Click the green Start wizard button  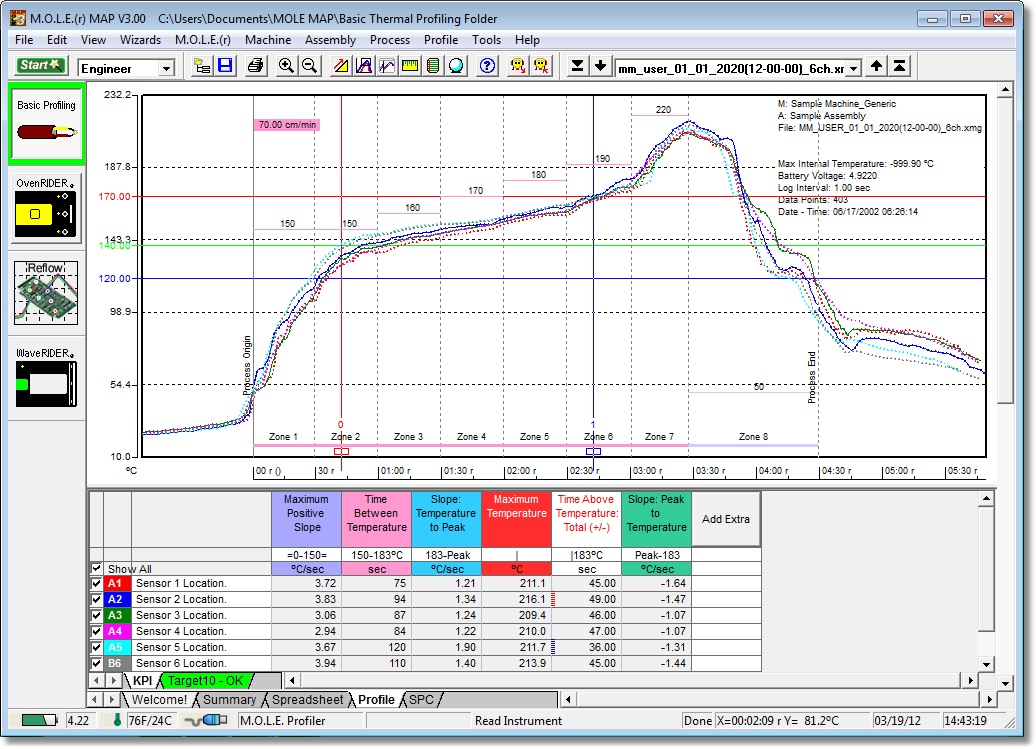[40, 65]
